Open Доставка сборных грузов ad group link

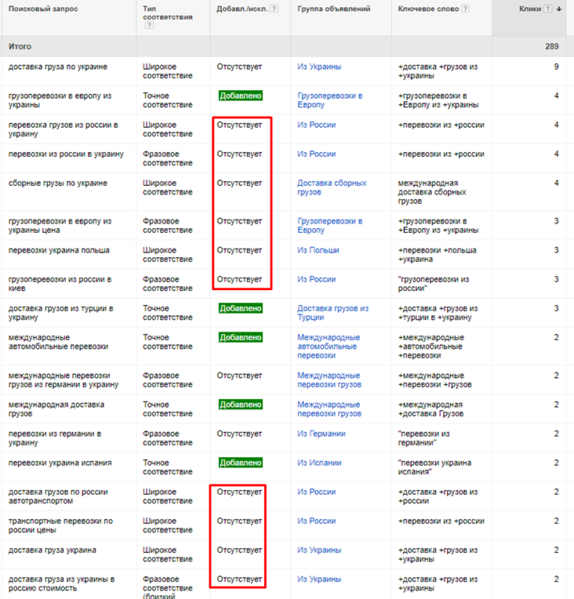click(x=332, y=188)
